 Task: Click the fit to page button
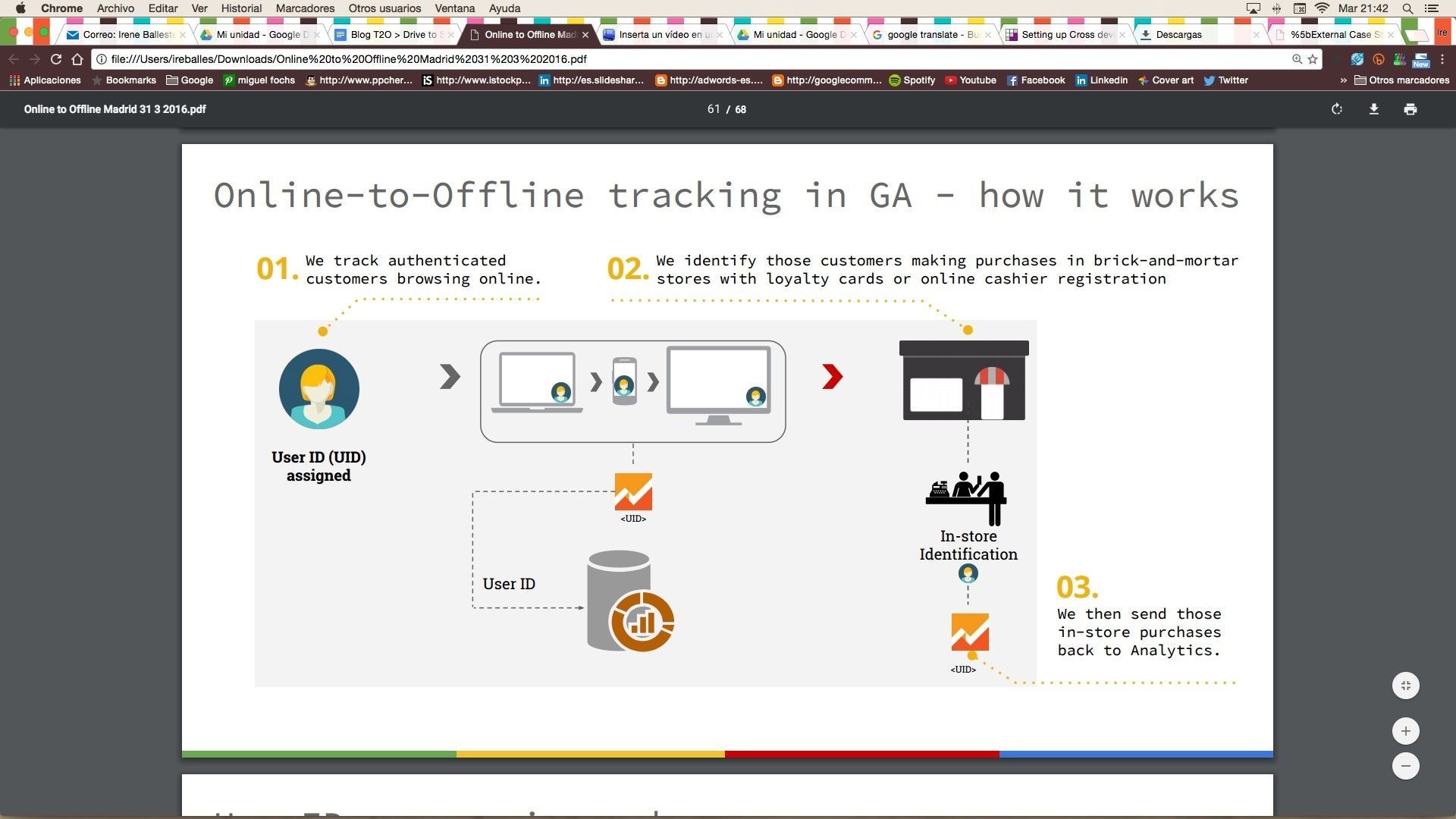coord(1405,686)
